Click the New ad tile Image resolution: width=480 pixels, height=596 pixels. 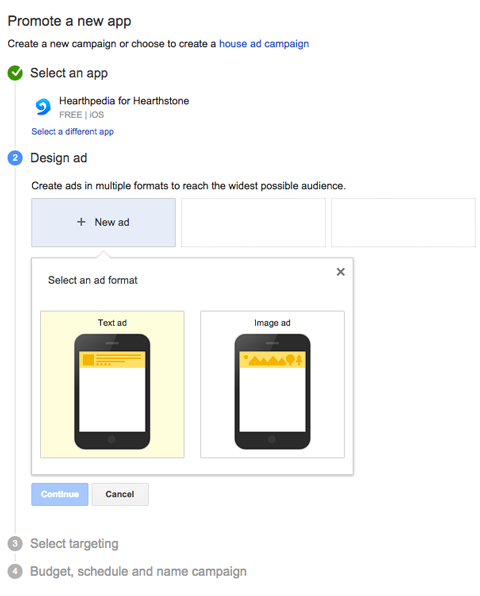pos(103,222)
